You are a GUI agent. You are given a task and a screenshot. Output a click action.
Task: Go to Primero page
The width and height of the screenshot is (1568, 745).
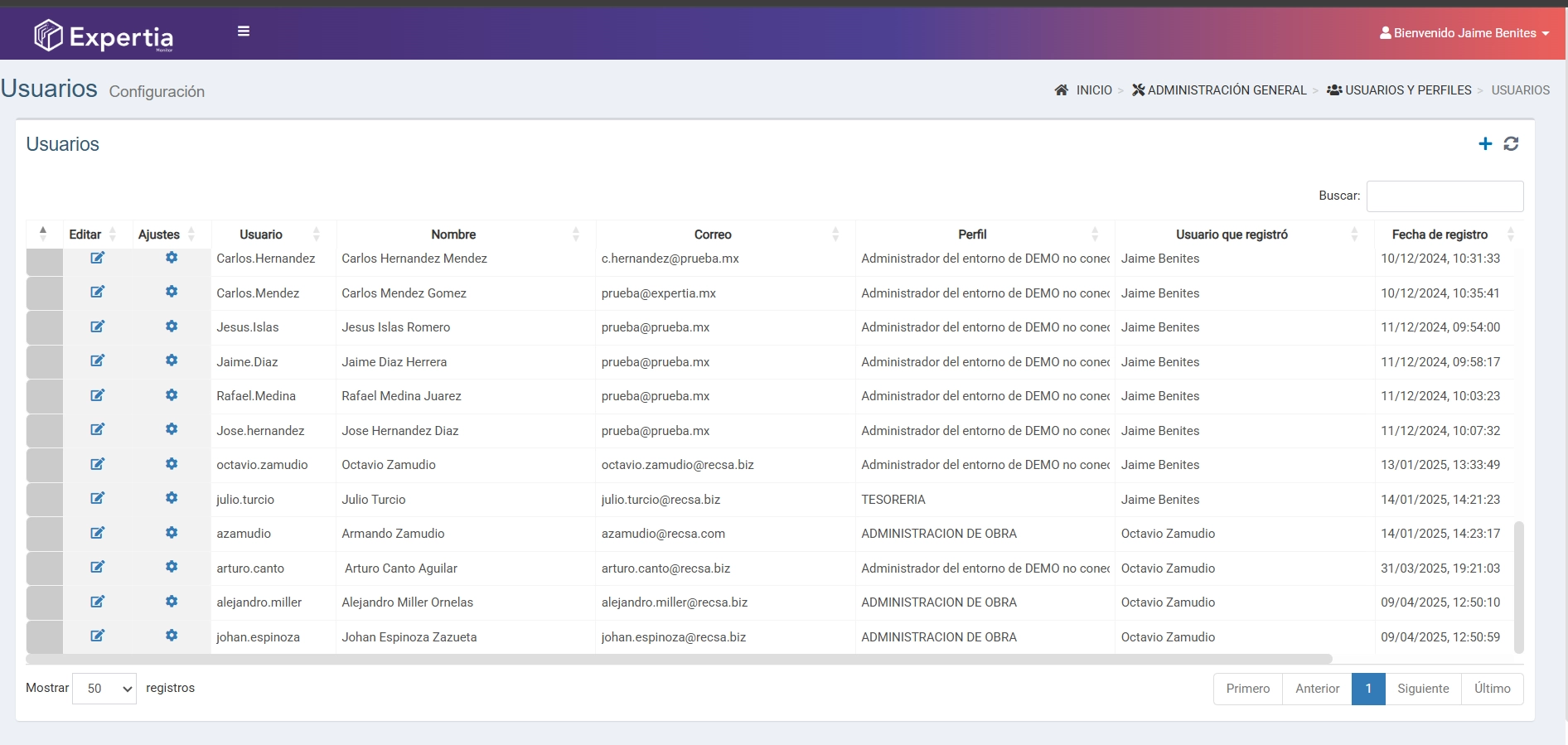(1248, 689)
